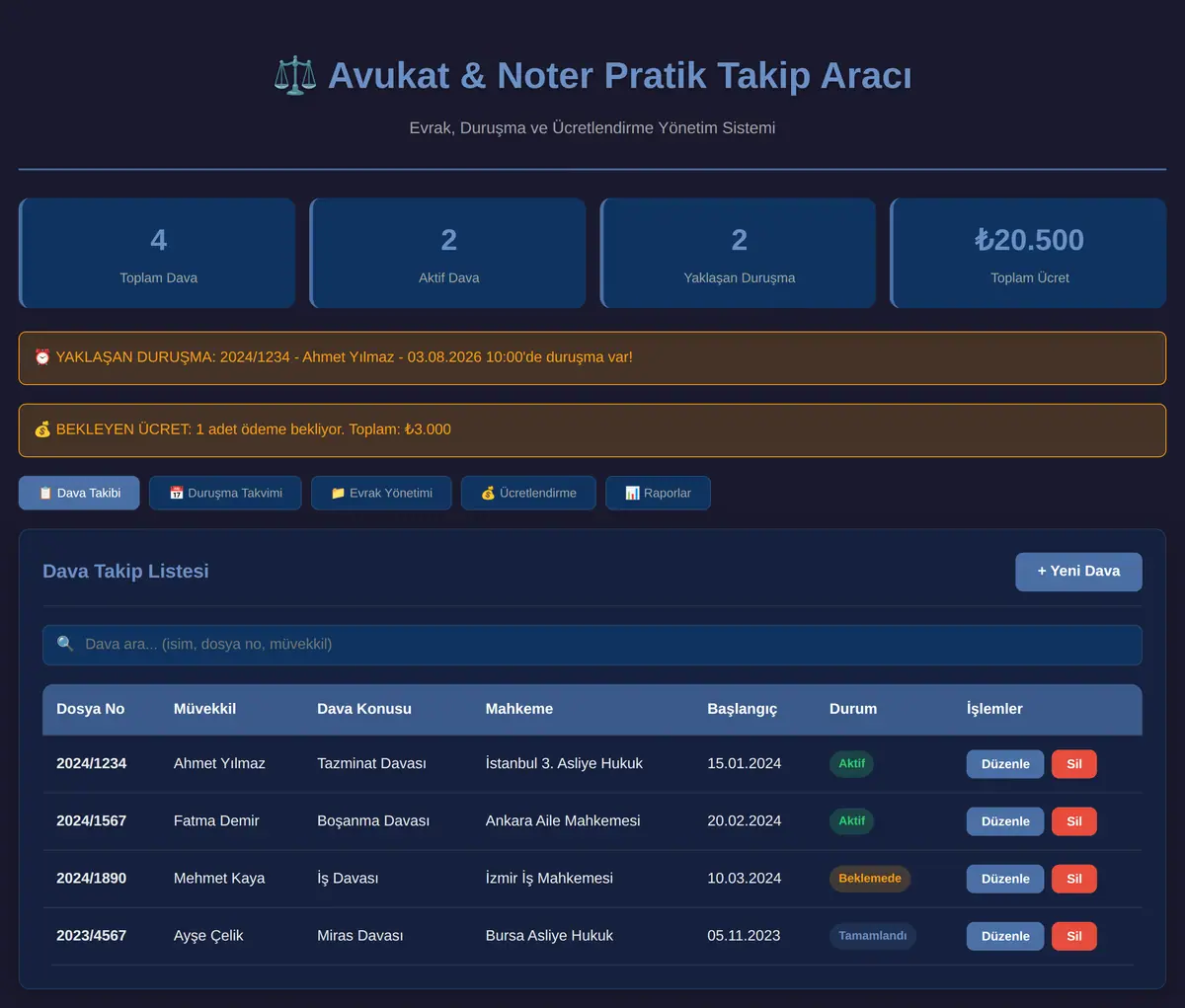This screenshot has width=1185, height=1008.
Task: Click client name Ahmet Yılmaz in table
Action: pos(219,763)
